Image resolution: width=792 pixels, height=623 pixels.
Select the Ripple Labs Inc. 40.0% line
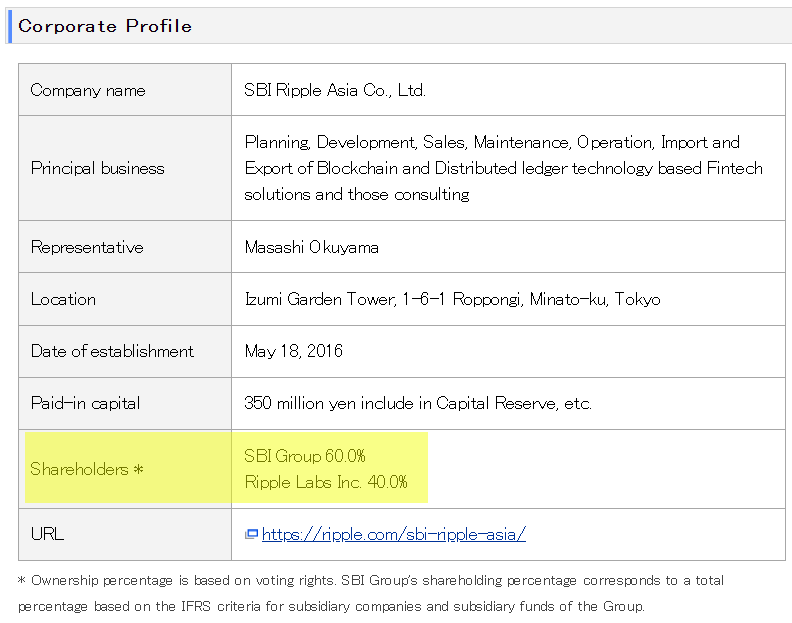(326, 482)
